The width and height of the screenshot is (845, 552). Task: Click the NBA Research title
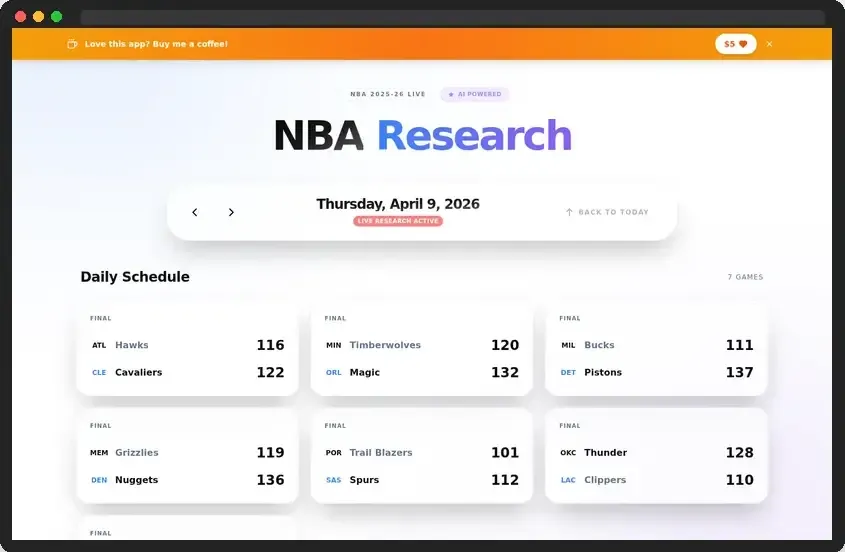422,135
